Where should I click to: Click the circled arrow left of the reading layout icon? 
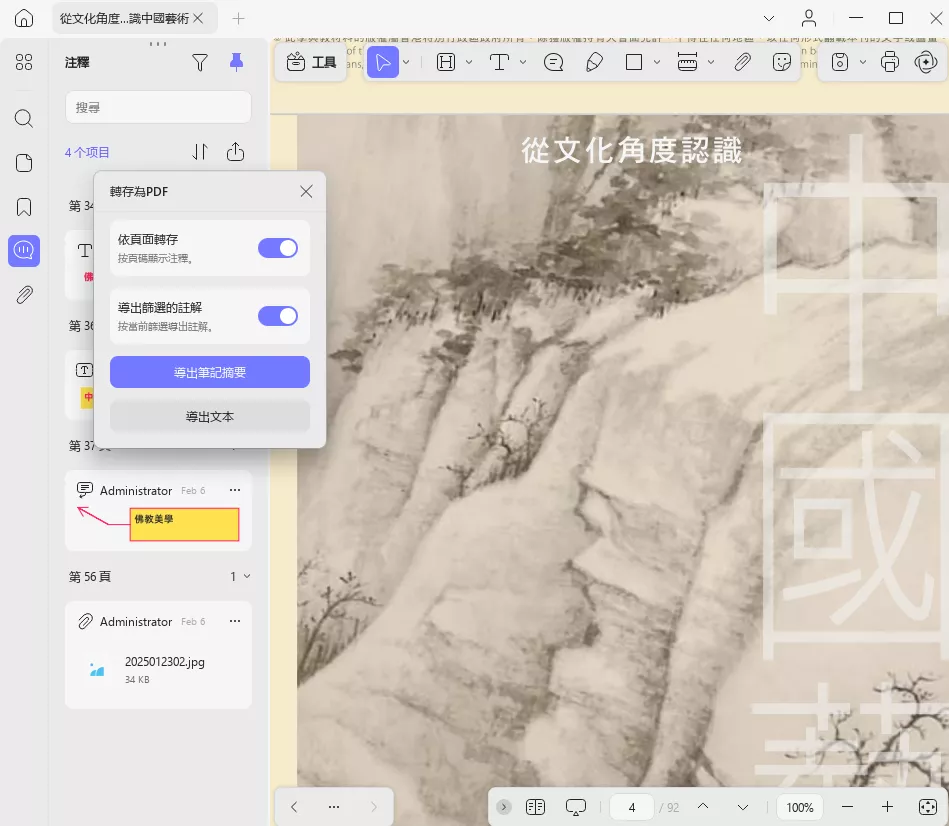point(504,807)
